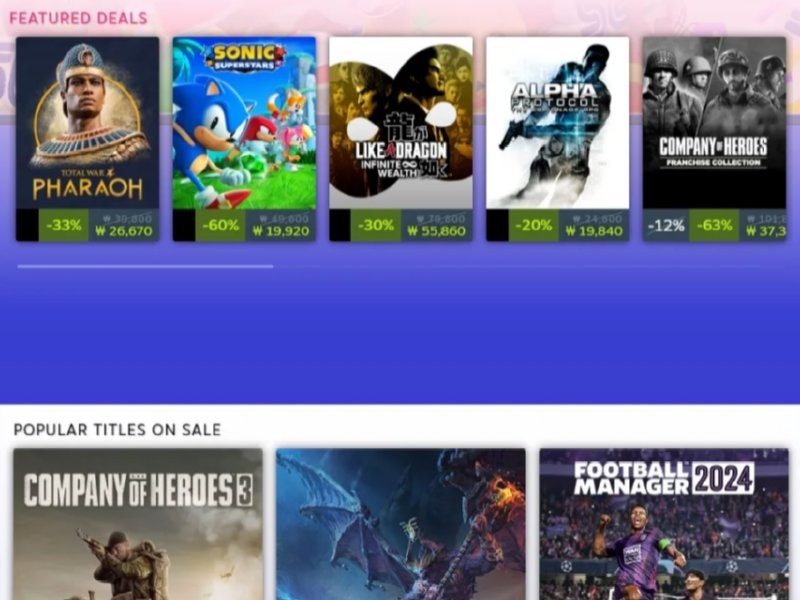This screenshot has width=800, height=600.
Task: Click the -30% discount badge
Action: pos(376,225)
